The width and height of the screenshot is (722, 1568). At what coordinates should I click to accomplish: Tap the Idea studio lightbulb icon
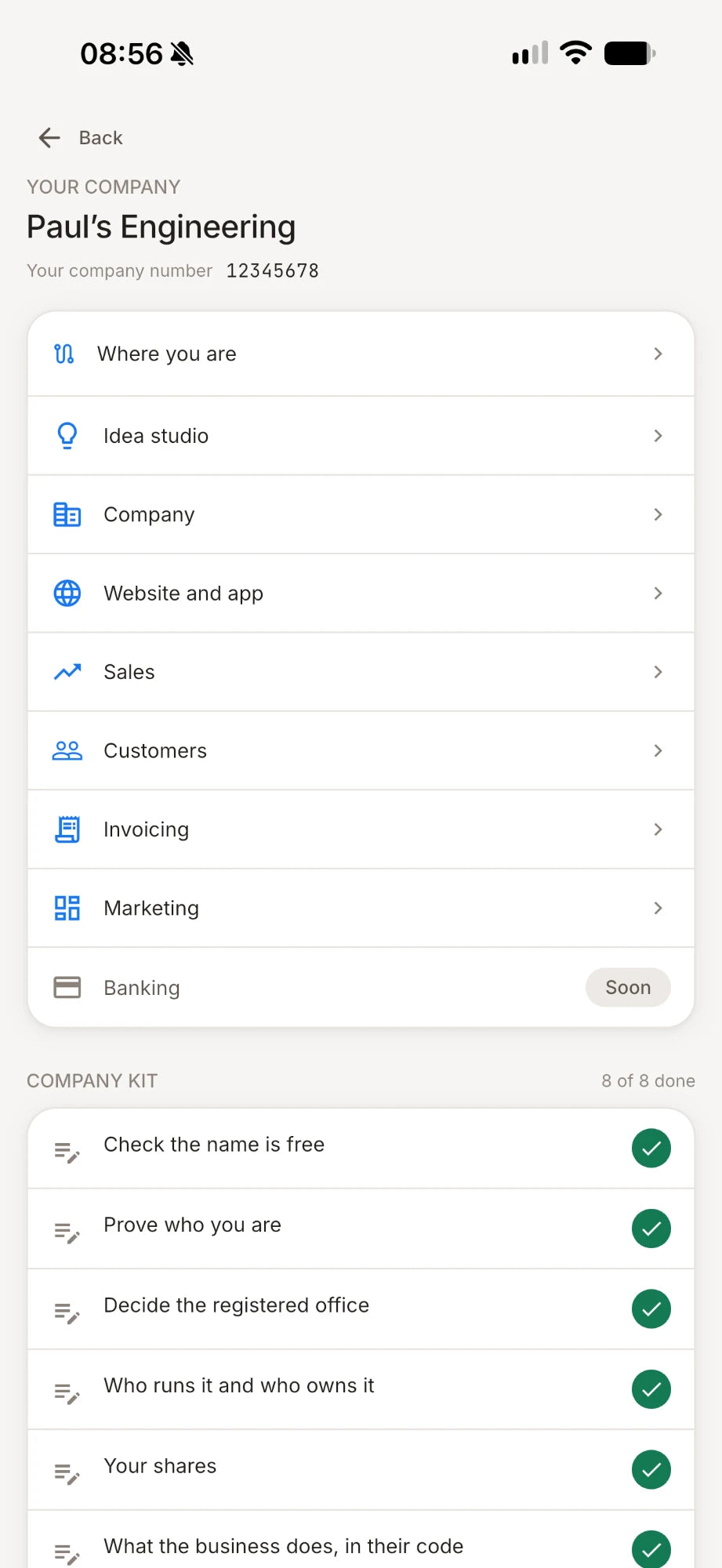point(67,435)
